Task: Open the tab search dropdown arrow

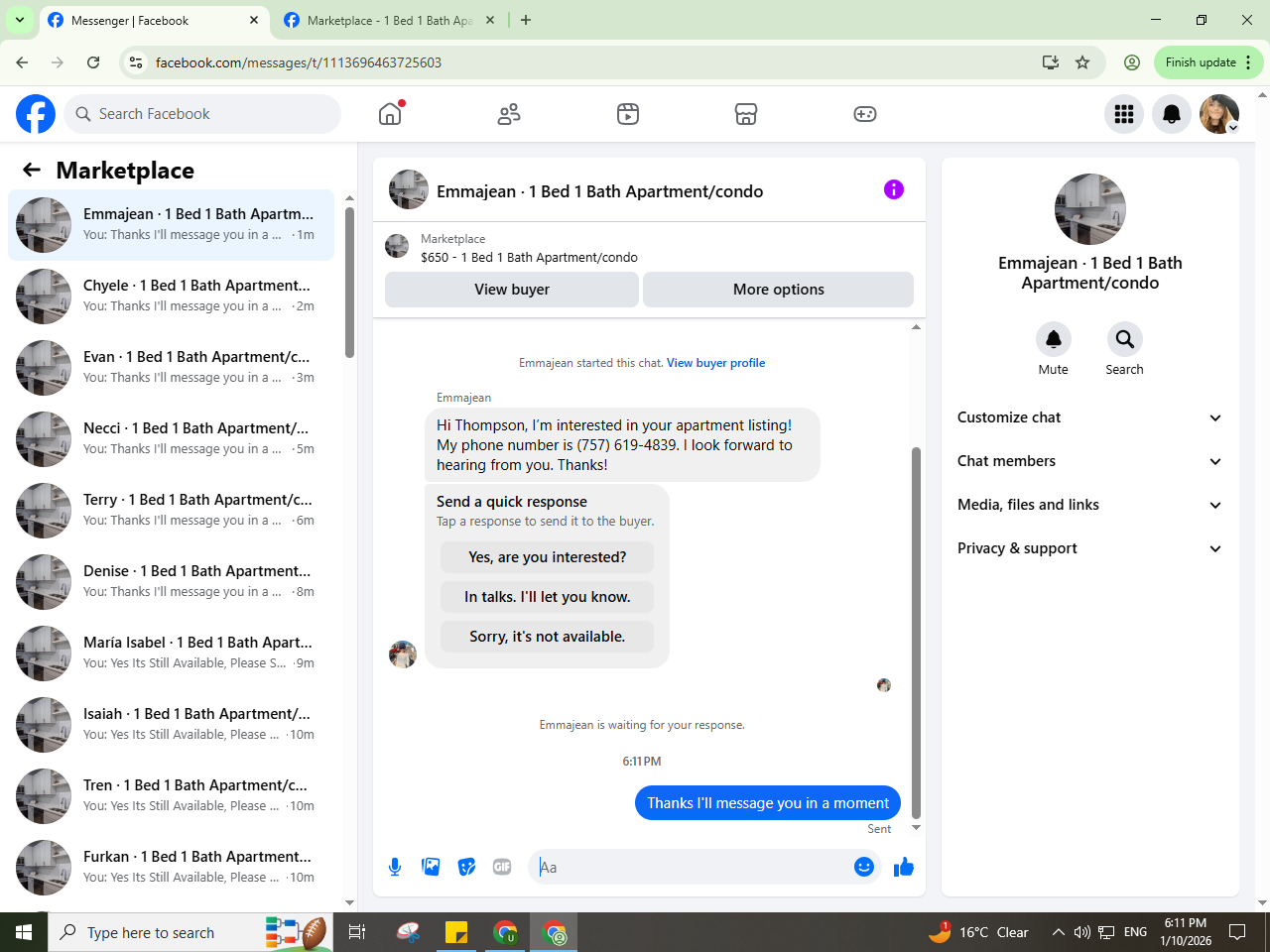Action: 19,20
